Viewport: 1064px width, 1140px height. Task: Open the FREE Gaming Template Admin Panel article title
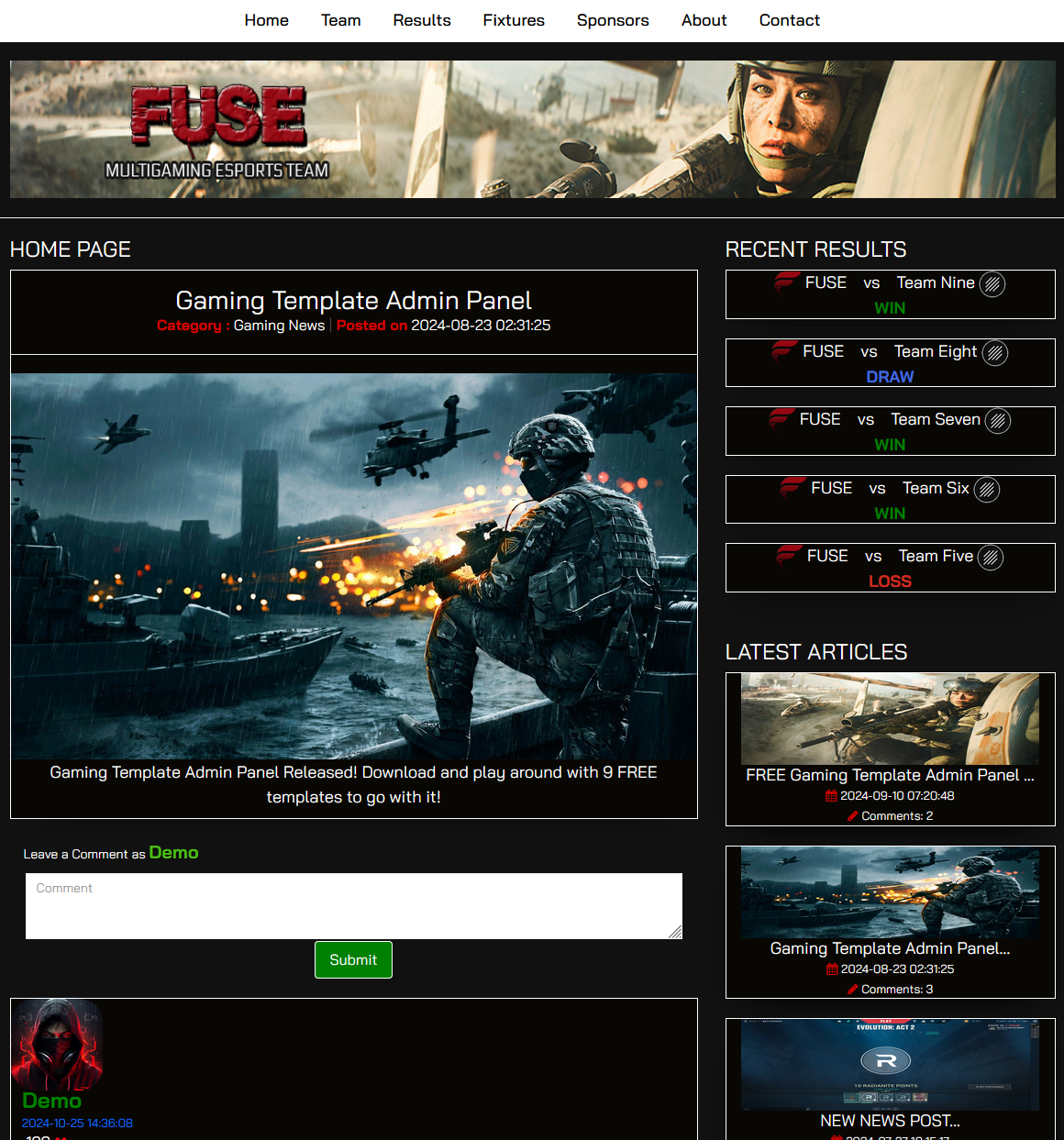889,775
